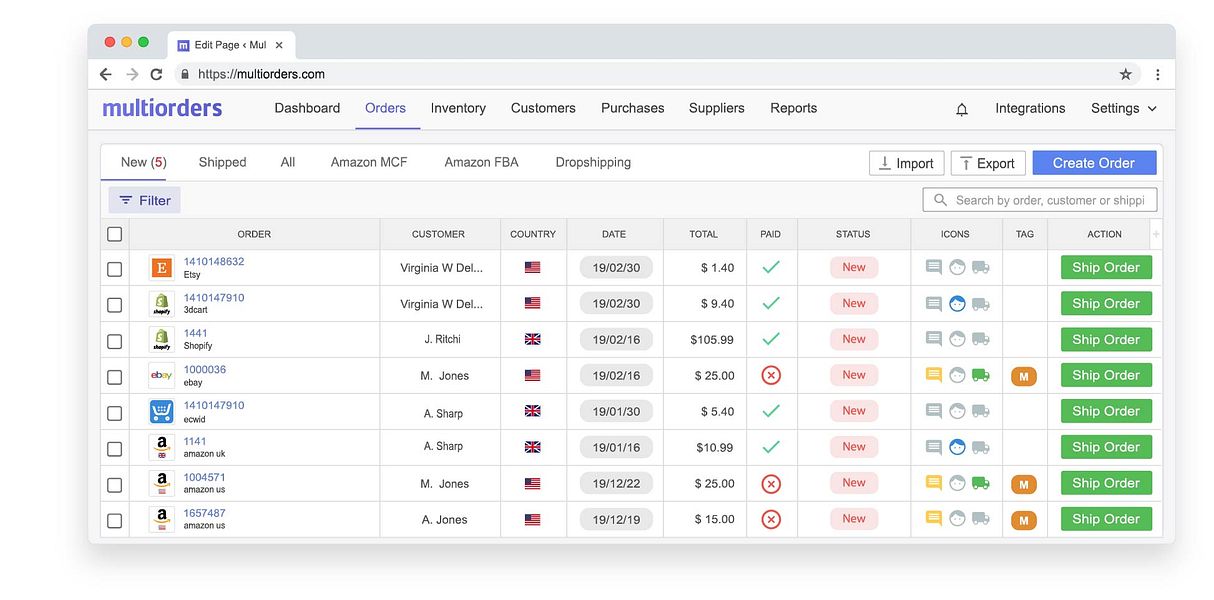Image resolution: width=1214 pixels, height=600 pixels.
Task: Open the Etsy marketplace icon for order 1410148632
Action: point(161,268)
